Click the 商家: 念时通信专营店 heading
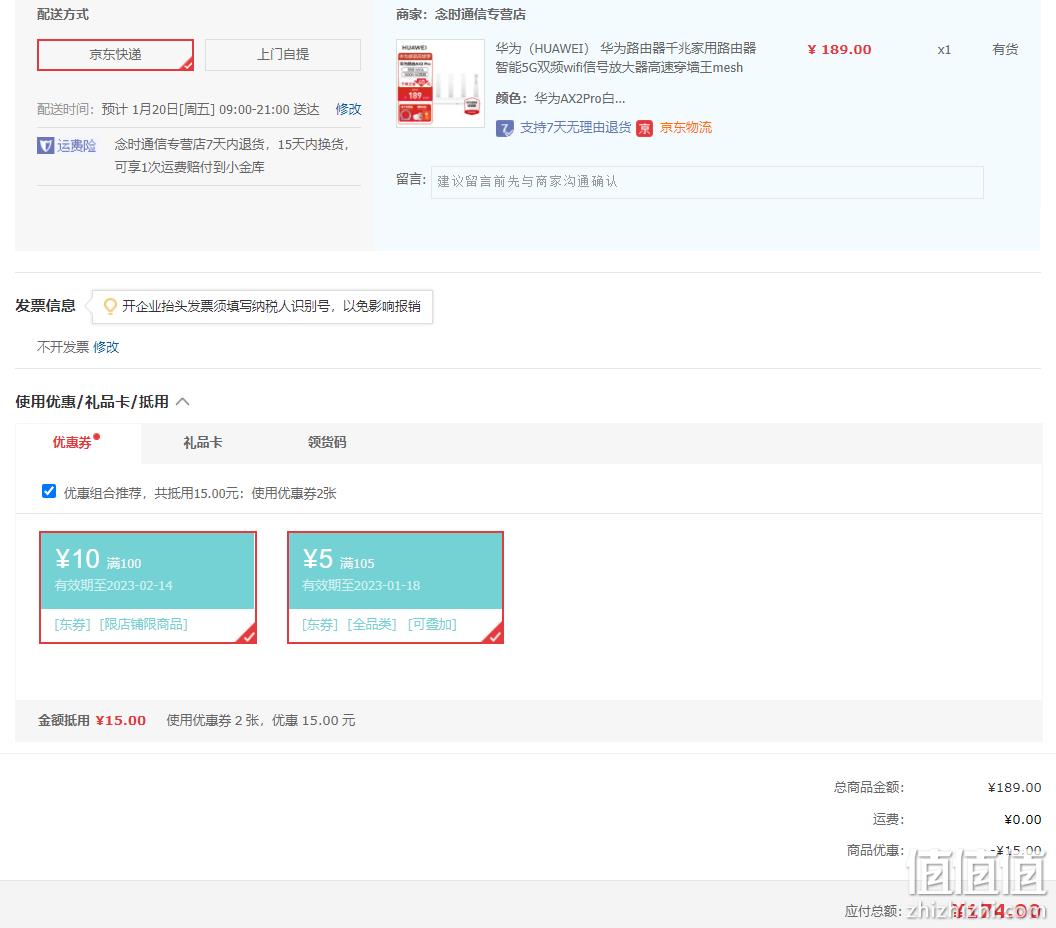Image resolution: width=1056 pixels, height=928 pixels. pyautogui.click(x=461, y=14)
